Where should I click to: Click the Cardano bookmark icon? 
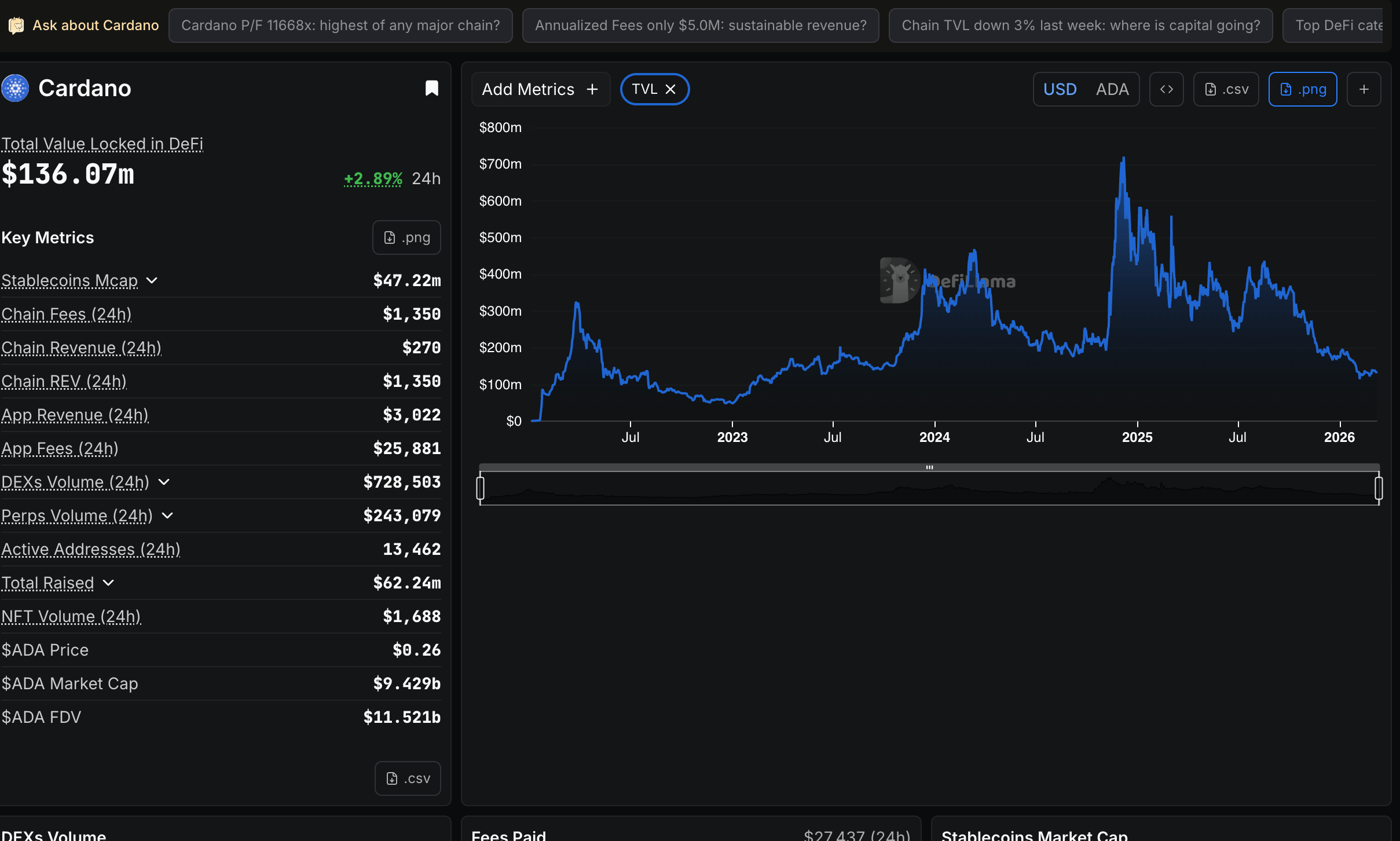pyautogui.click(x=431, y=88)
